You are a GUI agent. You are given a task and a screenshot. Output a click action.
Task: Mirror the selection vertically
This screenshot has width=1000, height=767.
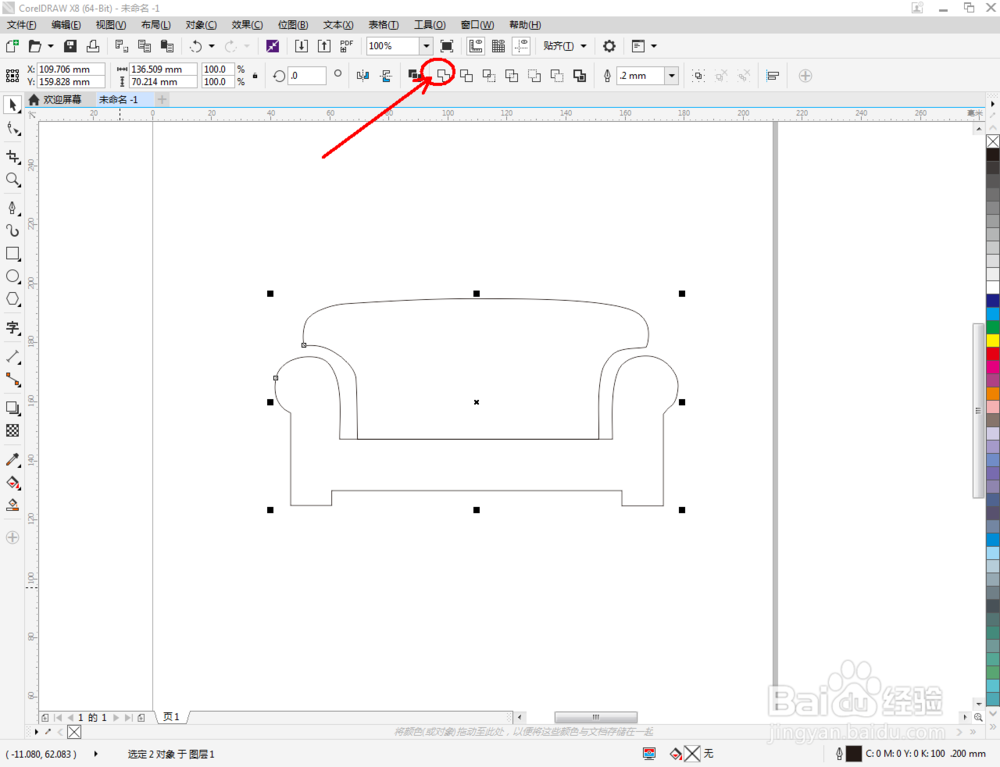click(x=386, y=76)
